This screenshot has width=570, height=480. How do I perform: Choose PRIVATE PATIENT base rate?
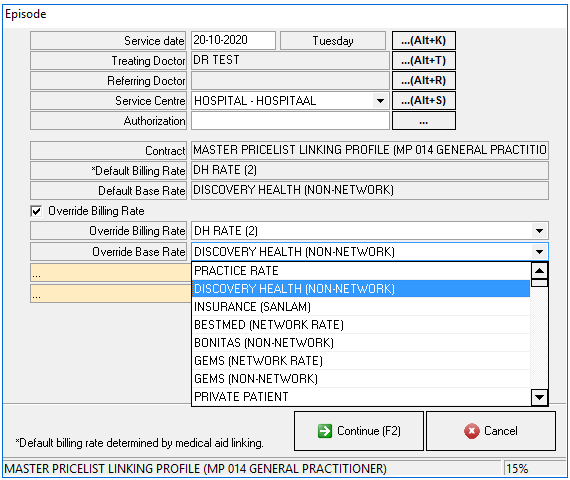[x=361, y=397]
